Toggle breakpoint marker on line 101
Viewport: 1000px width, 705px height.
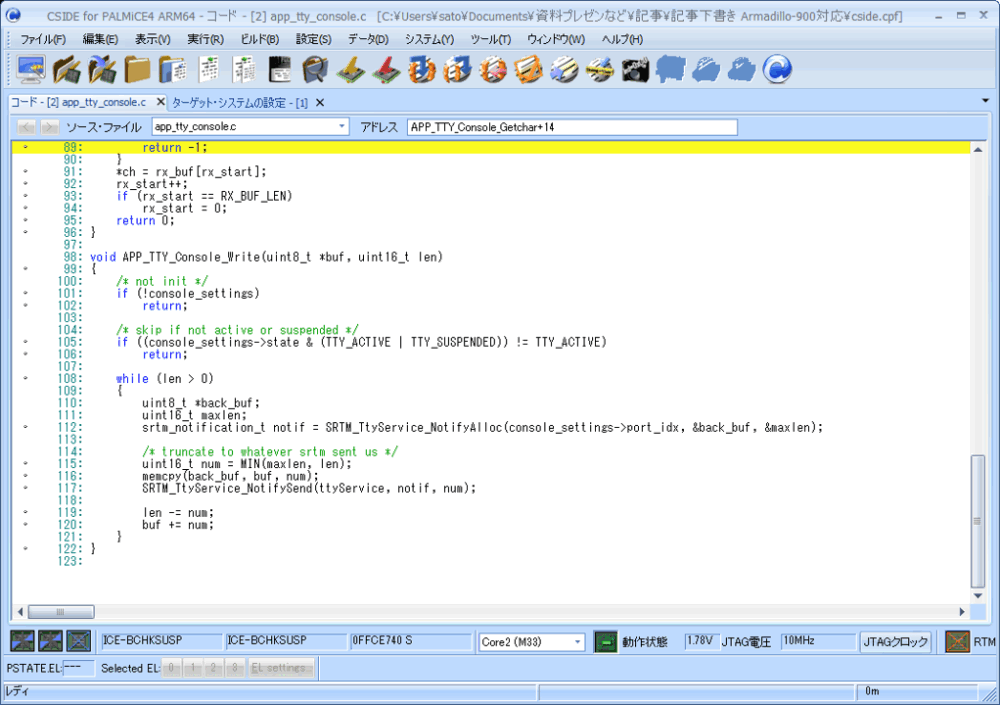[x=25, y=294]
